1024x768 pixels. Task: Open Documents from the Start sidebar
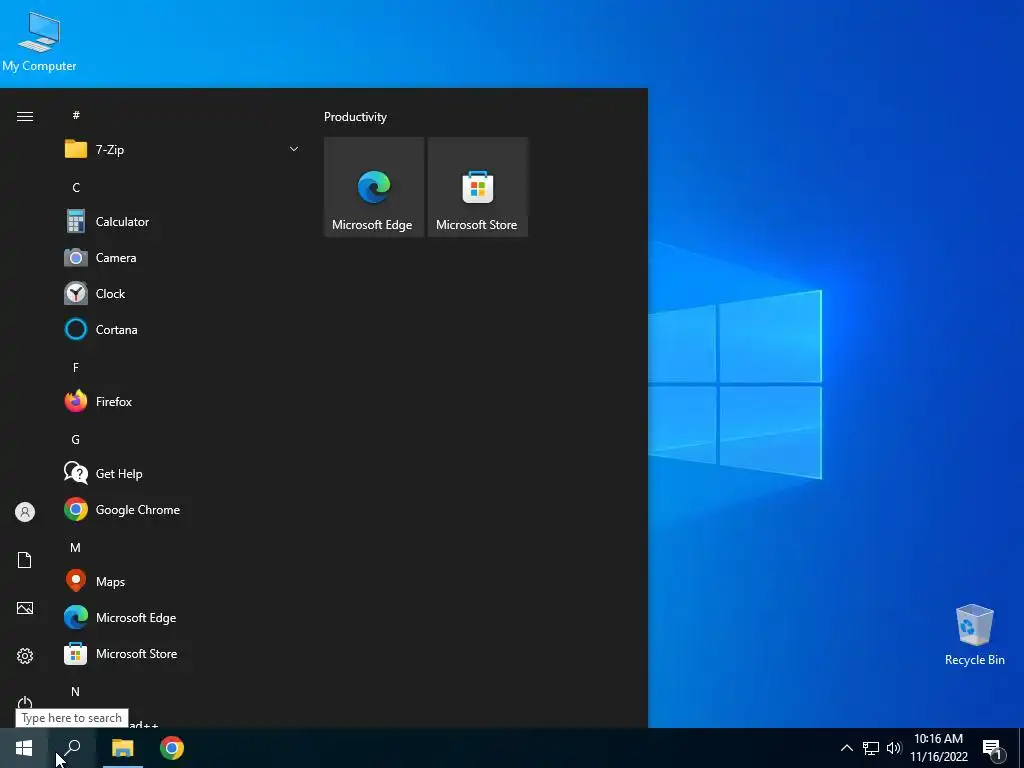(25, 560)
